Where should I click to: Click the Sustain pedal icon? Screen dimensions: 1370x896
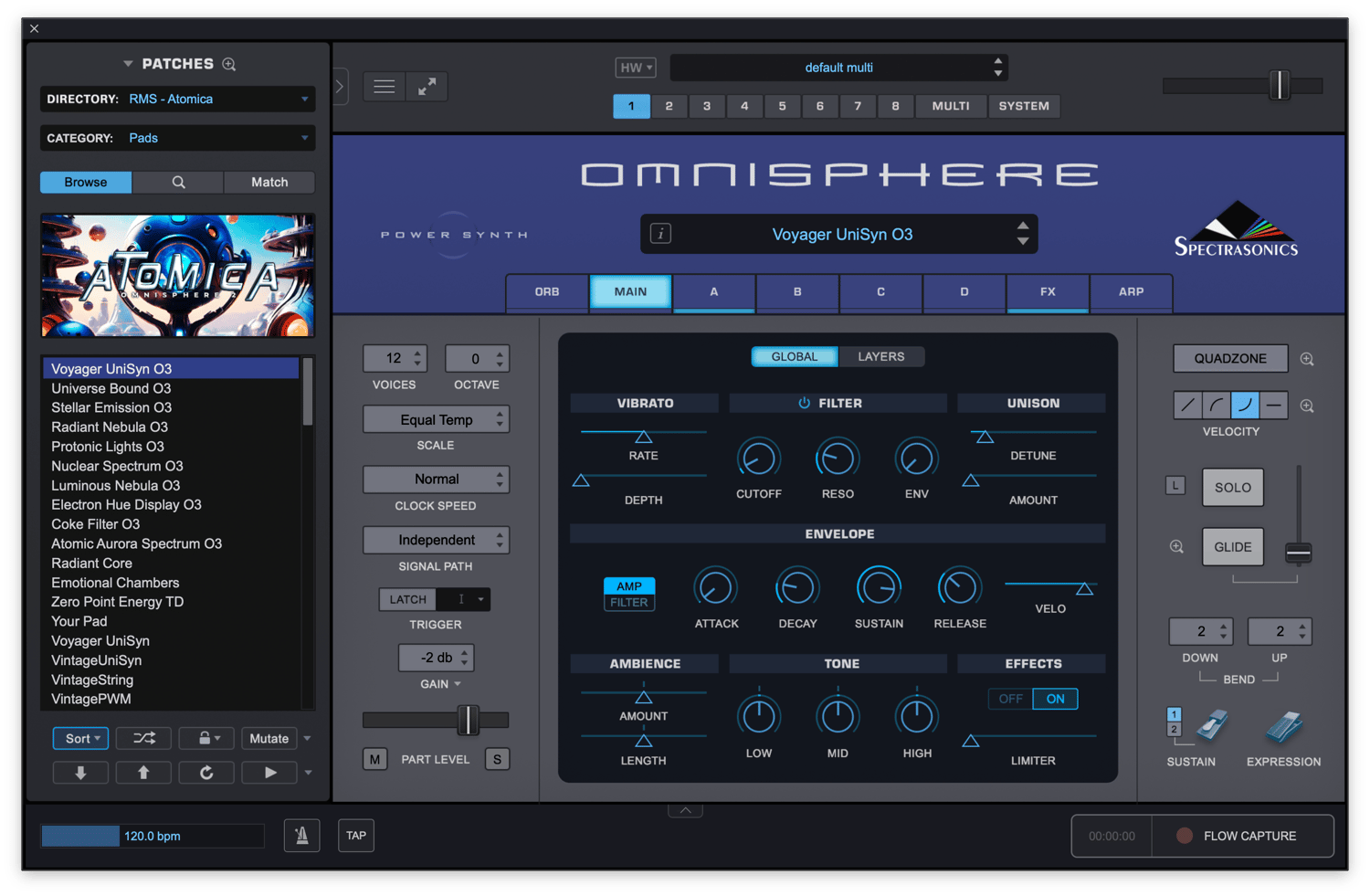coord(1211,727)
